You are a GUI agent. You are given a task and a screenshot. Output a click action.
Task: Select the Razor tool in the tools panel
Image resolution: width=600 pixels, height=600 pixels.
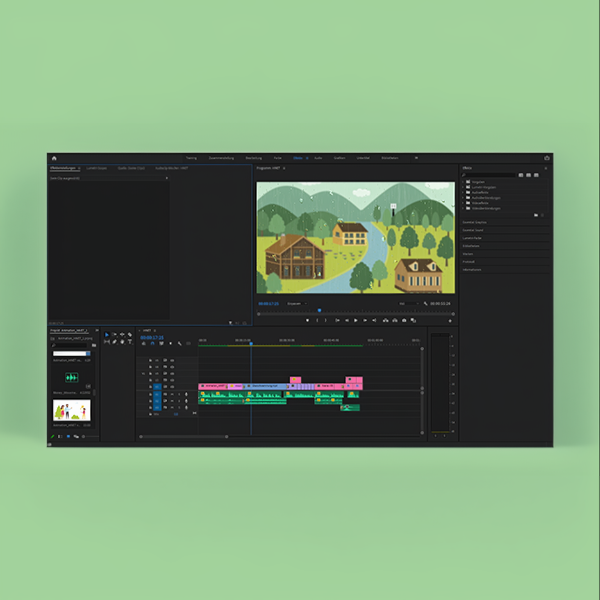pos(130,335)
